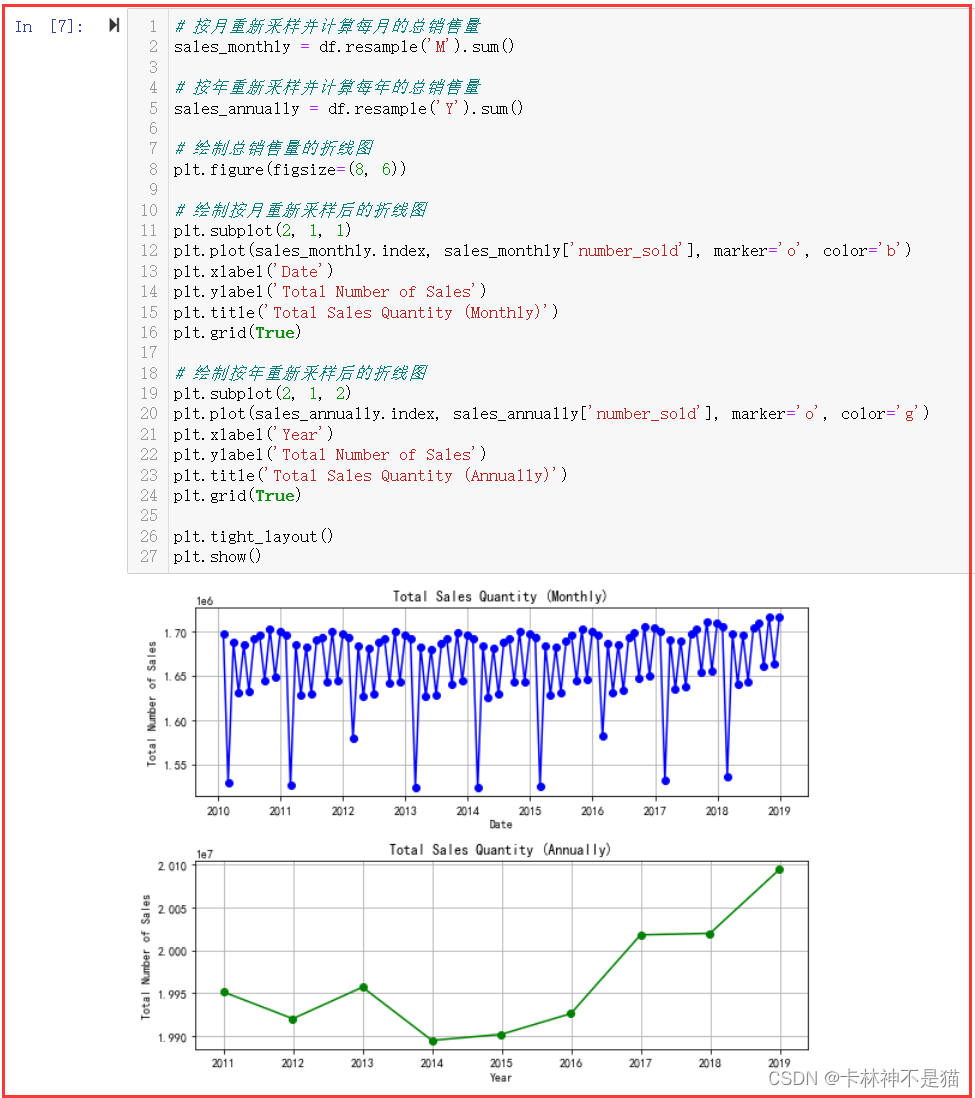Click the 2015 tick label on the monthly chart axis
The height and width of the screenshot is (1098, 975).
[530, 811]
